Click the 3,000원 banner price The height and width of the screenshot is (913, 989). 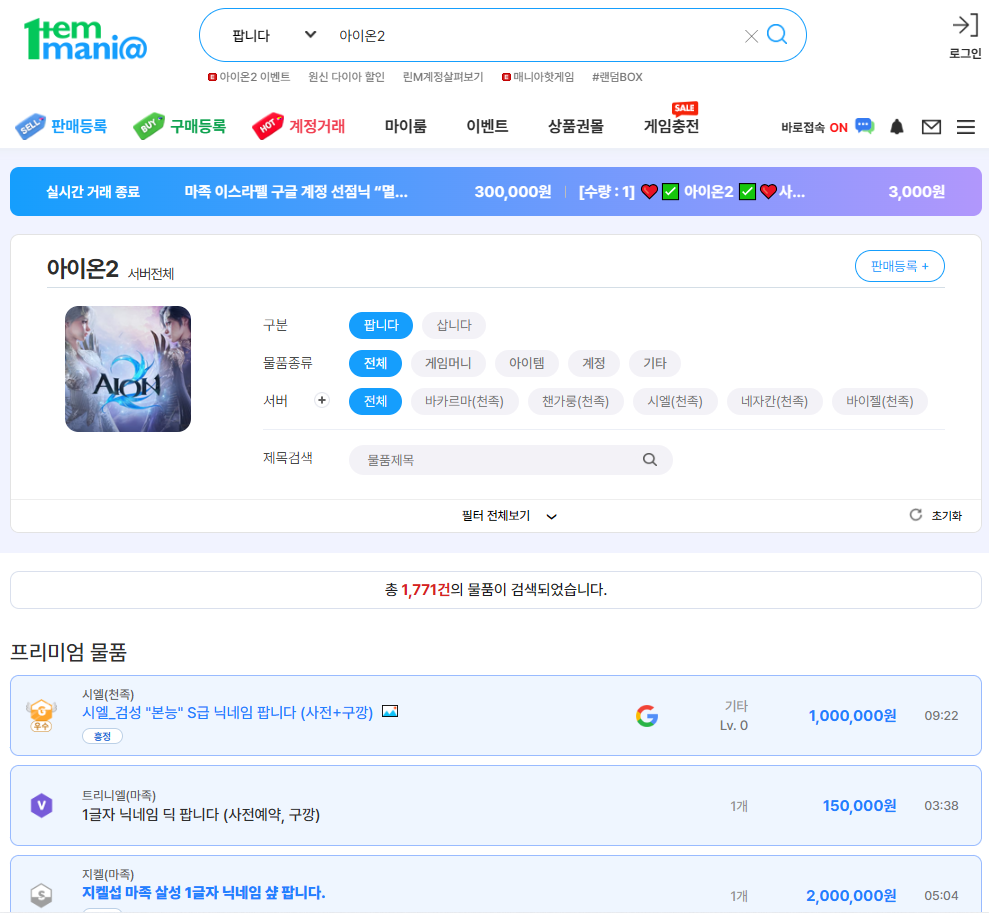point(916,192)
